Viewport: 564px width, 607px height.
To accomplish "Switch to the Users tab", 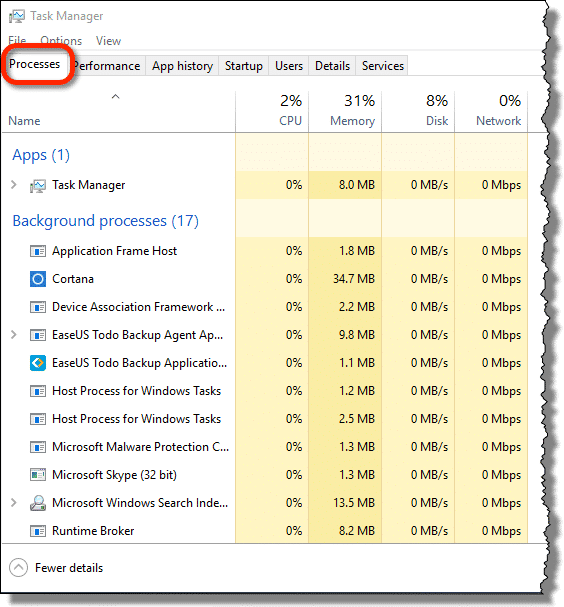I will pos(289,66).
